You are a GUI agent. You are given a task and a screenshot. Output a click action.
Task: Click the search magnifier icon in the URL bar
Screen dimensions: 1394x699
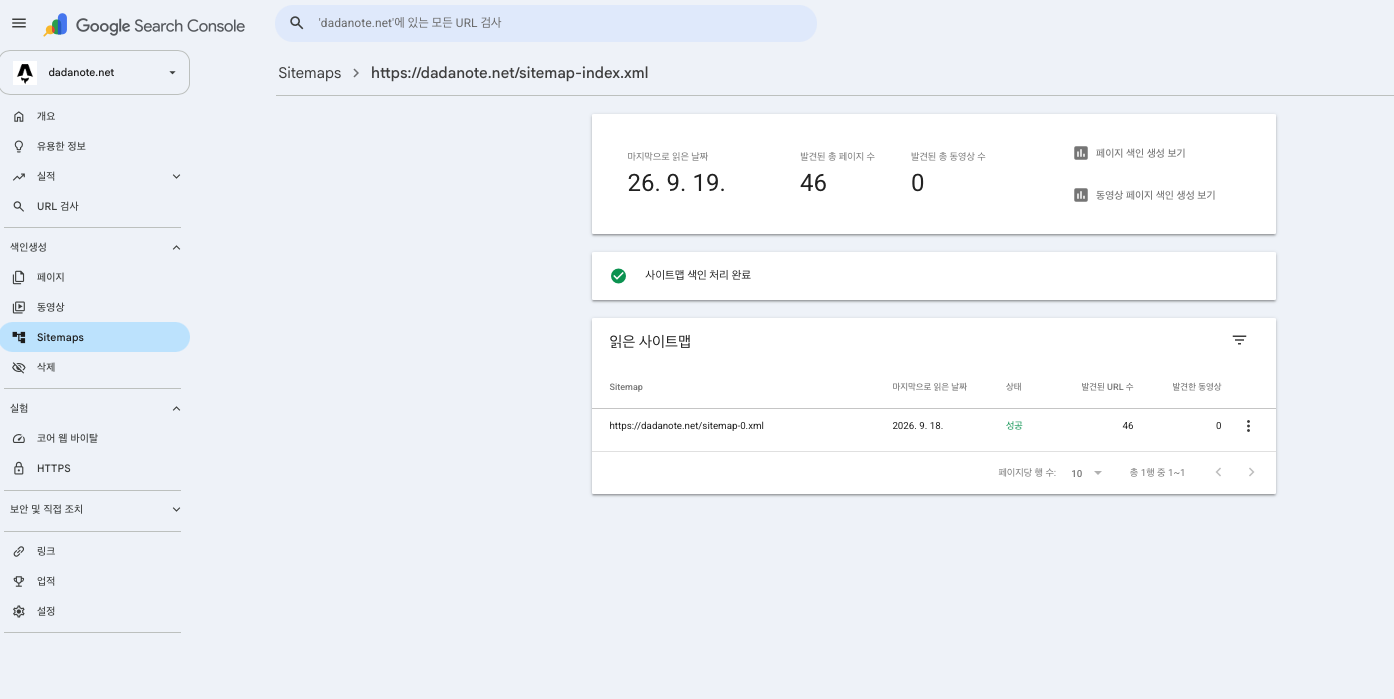pyautogui.click(x=296, y=22)
